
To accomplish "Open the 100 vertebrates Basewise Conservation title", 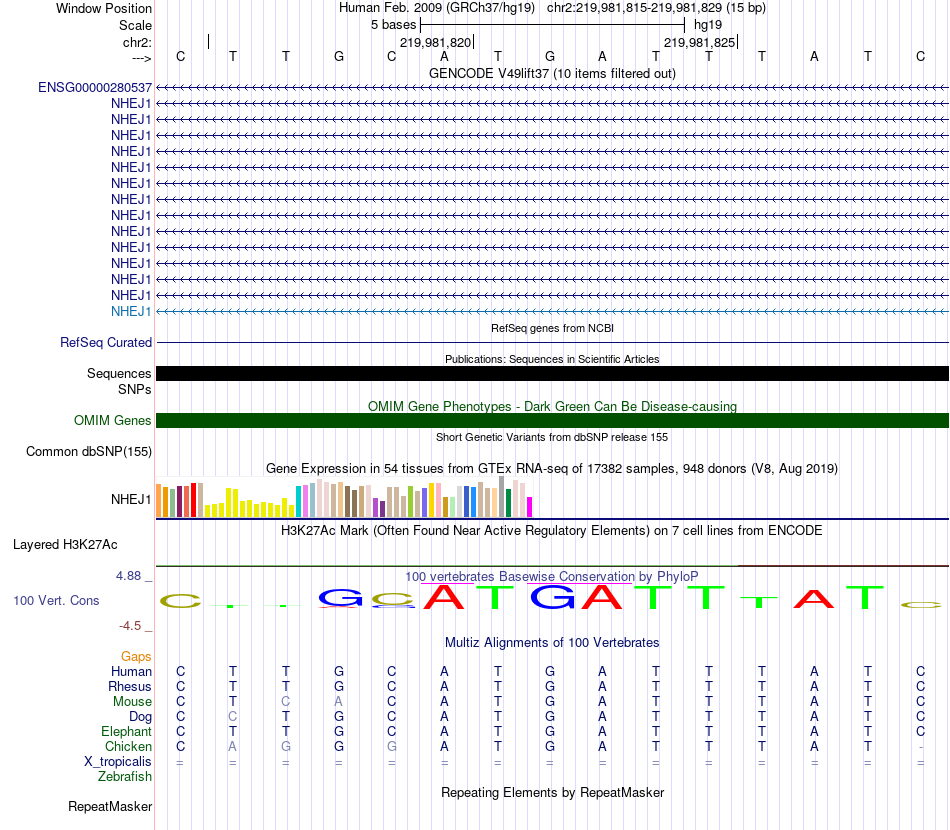I will click(x=552, y=576).
